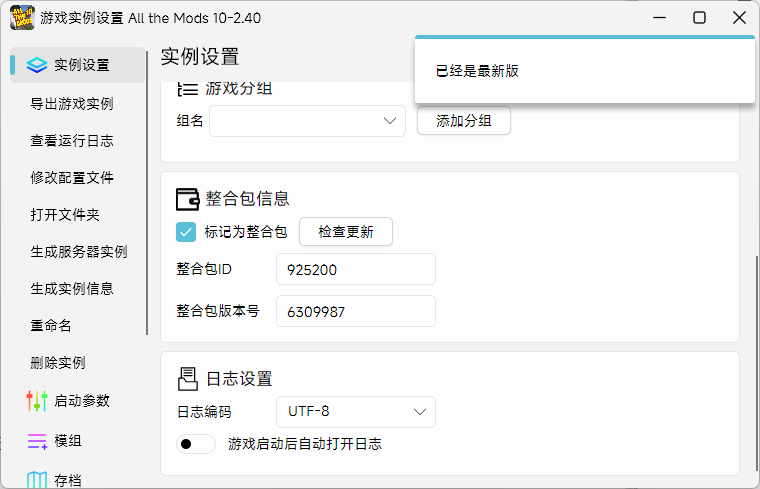
Task: Expand the 日志编码 UTF-8 dropdown
Action: point(355,411)
